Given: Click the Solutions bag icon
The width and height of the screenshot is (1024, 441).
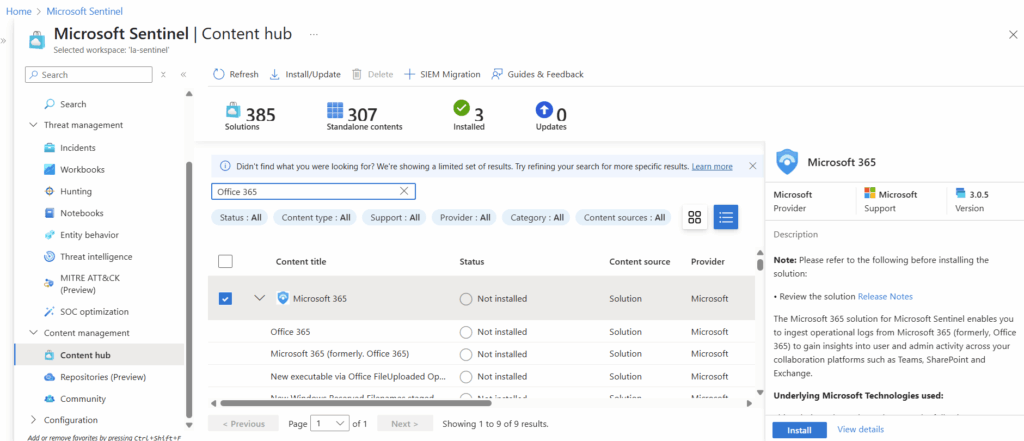Looking at the screenshot, I should coord(233,109).
